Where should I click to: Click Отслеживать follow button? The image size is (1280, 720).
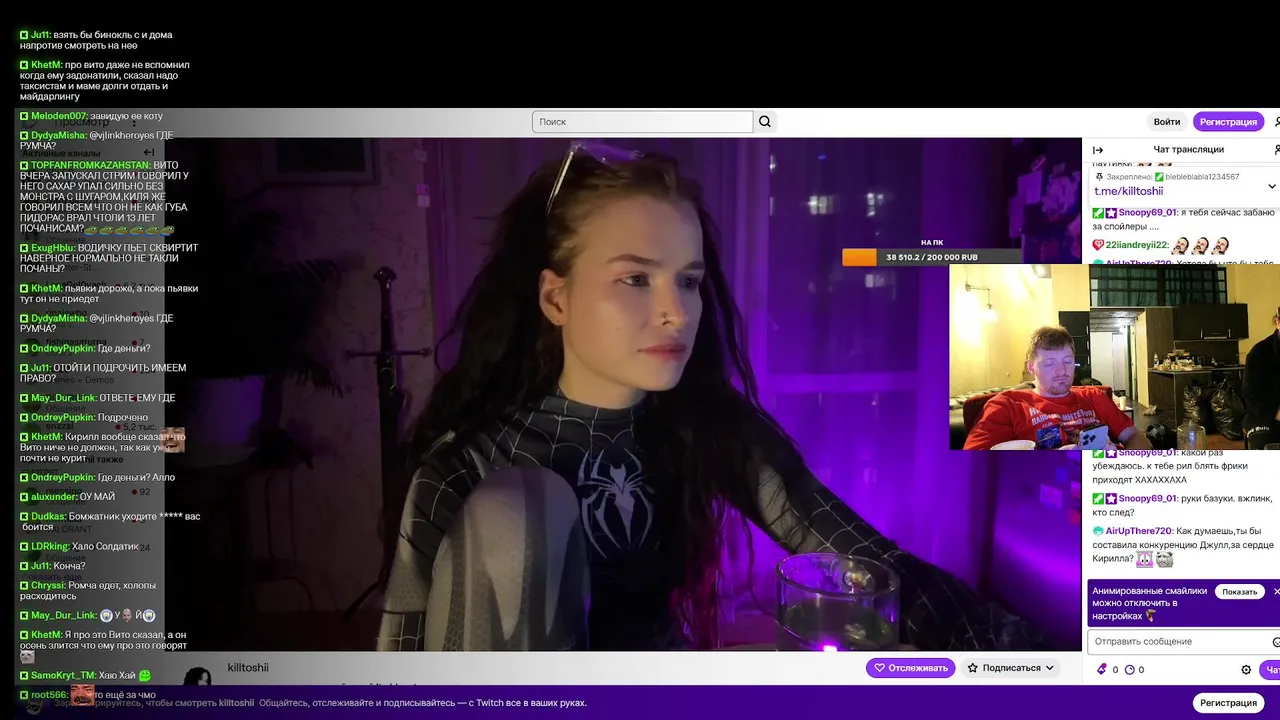click(910, 668)
